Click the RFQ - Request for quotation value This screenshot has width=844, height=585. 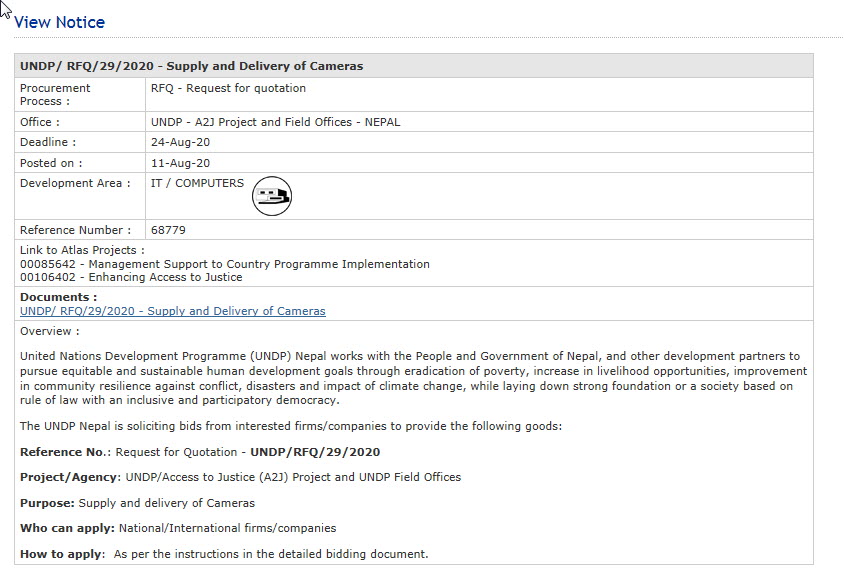coord(228,88)
